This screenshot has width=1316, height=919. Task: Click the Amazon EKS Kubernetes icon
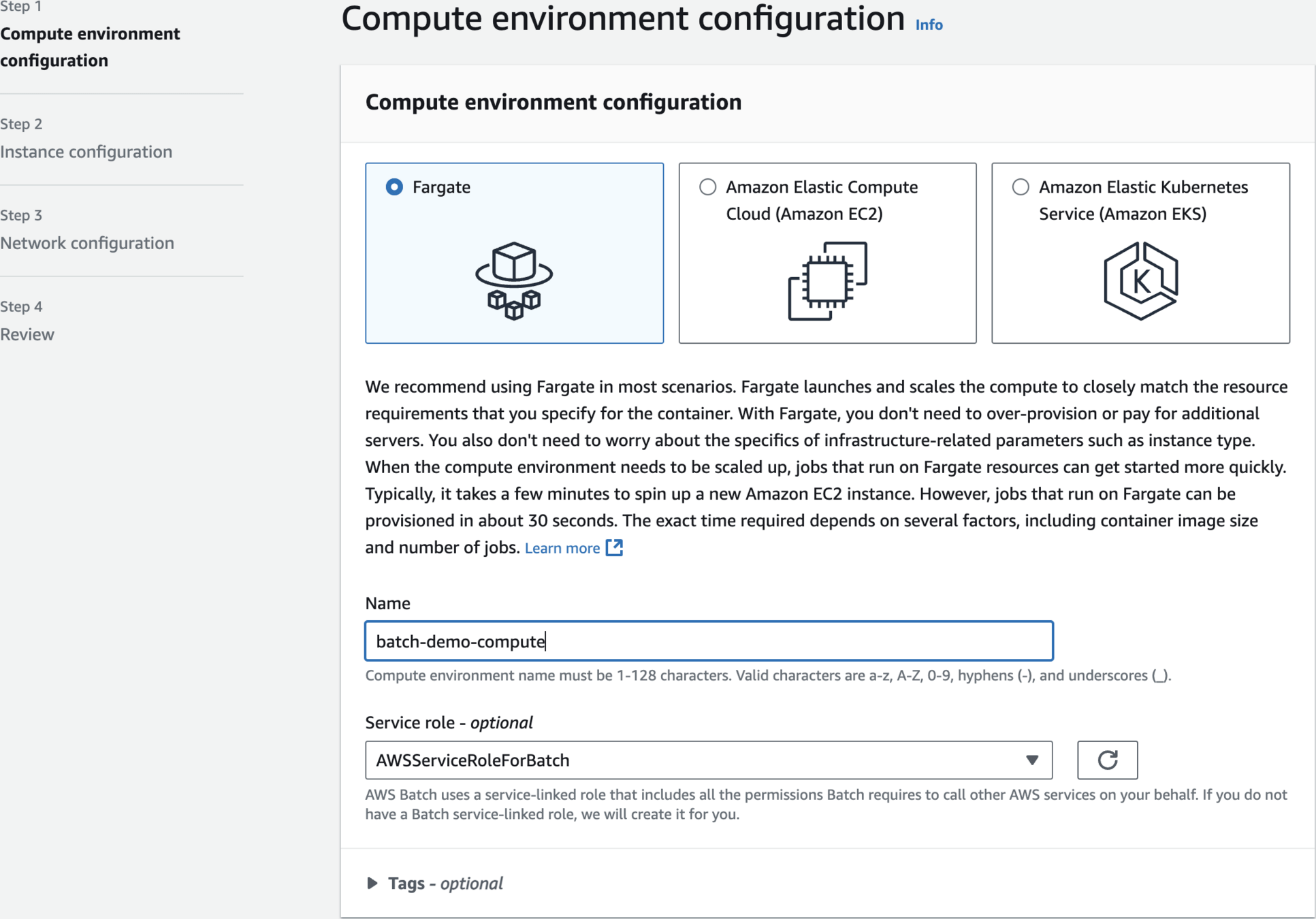coord(1140,280)
